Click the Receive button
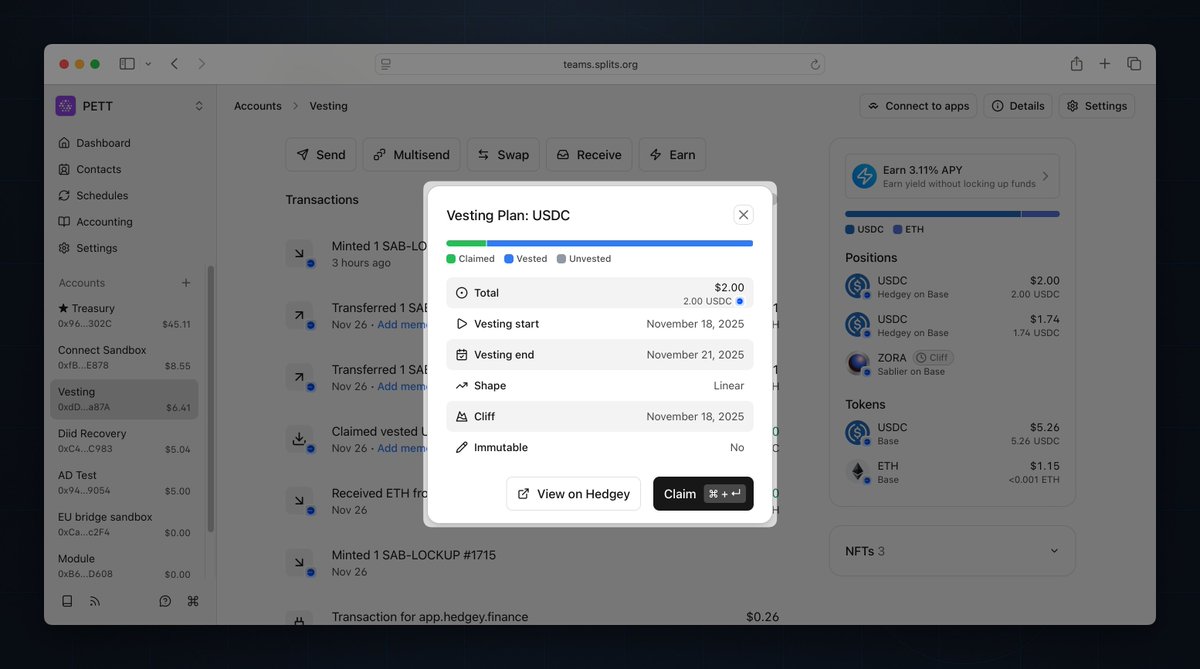The width and height of the screenshot is (1200, 669). (x=589, y=155)
